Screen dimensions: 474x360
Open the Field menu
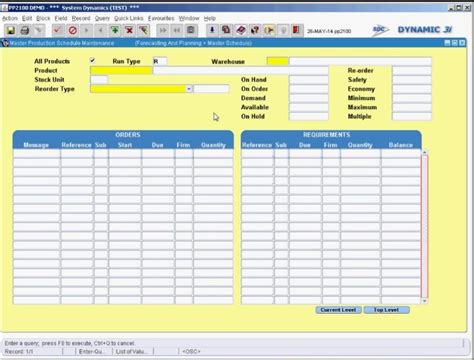tap(61, 18)
